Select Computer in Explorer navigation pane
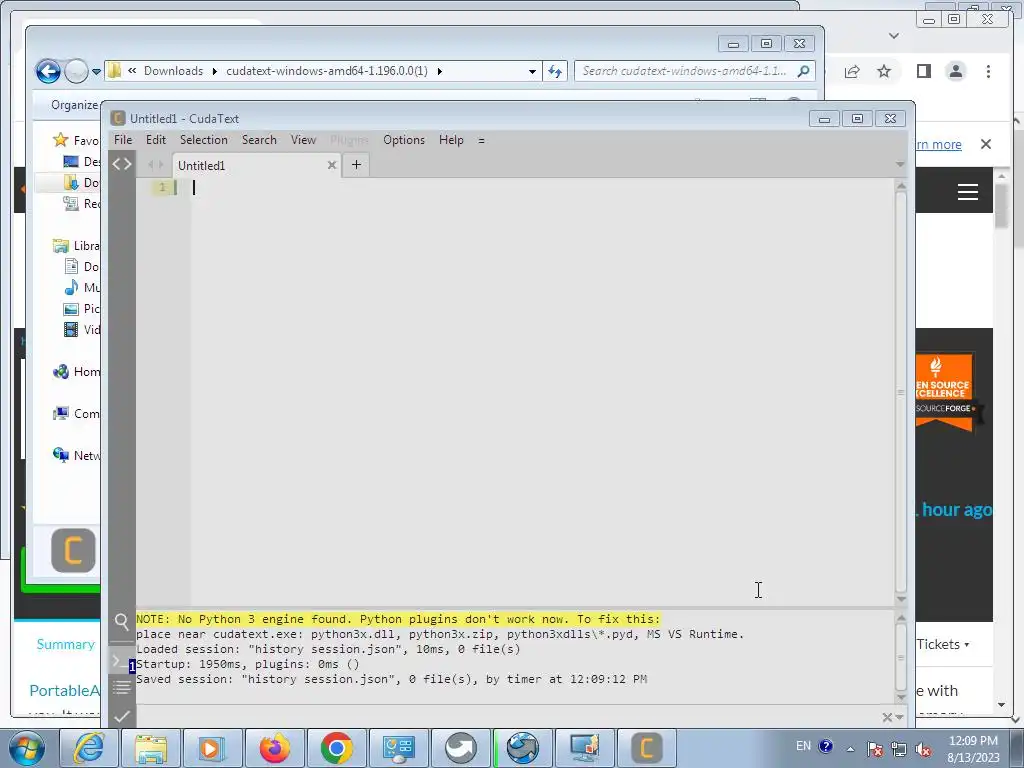 tap(77, 413)
